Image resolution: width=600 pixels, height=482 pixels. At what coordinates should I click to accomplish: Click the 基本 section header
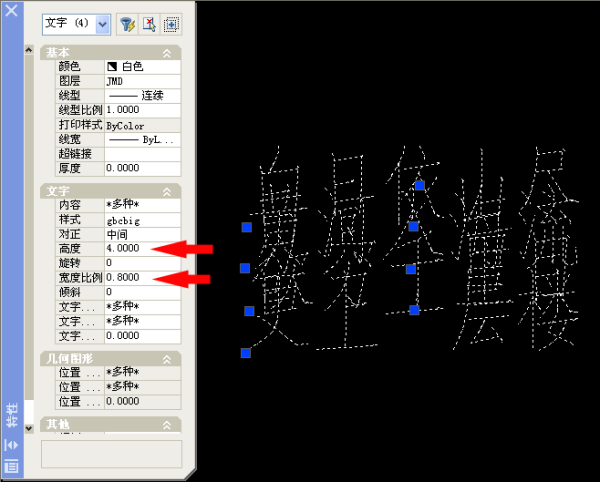point(111,53)
